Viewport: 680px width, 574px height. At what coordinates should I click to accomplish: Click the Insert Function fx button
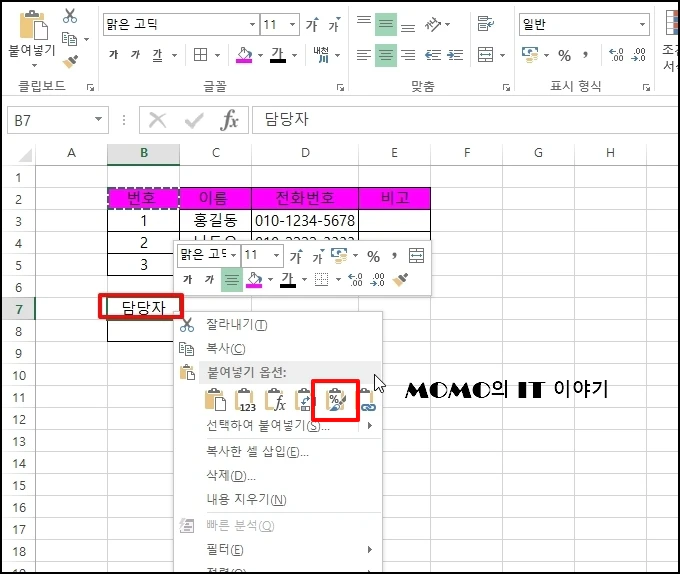coord(230,120)
